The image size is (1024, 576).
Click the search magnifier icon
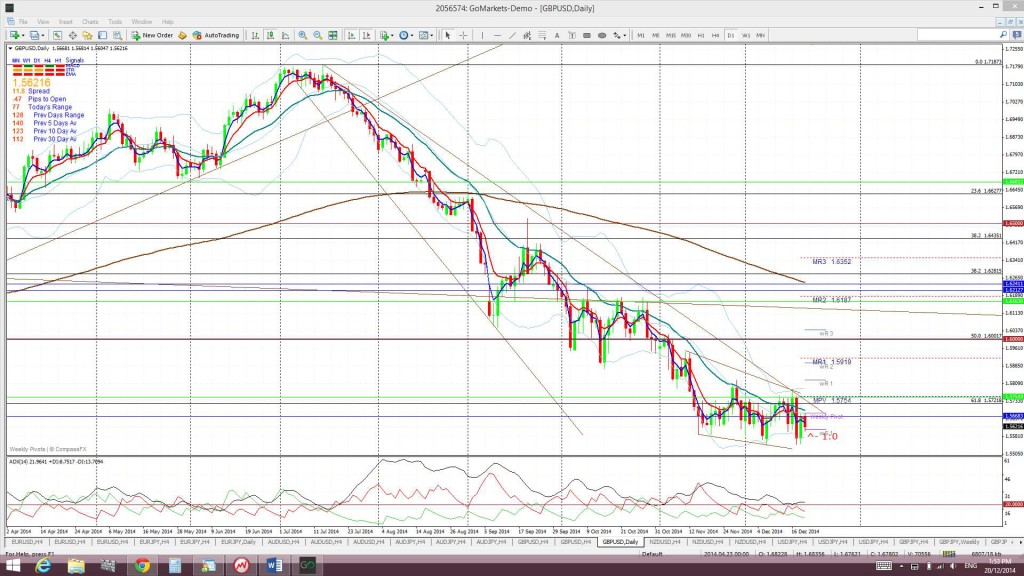1003,35
